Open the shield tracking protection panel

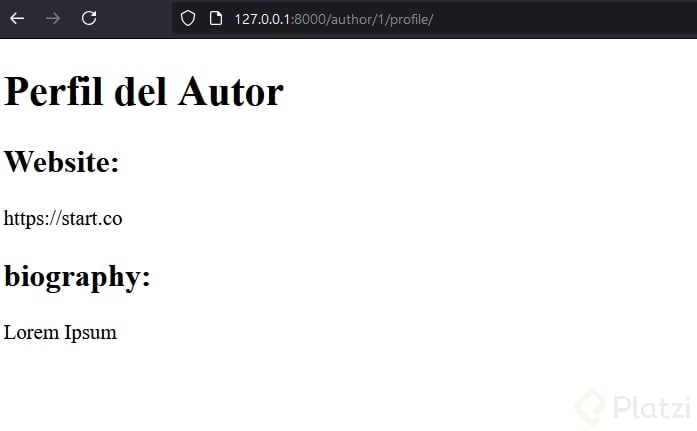(x=188, y=19)
